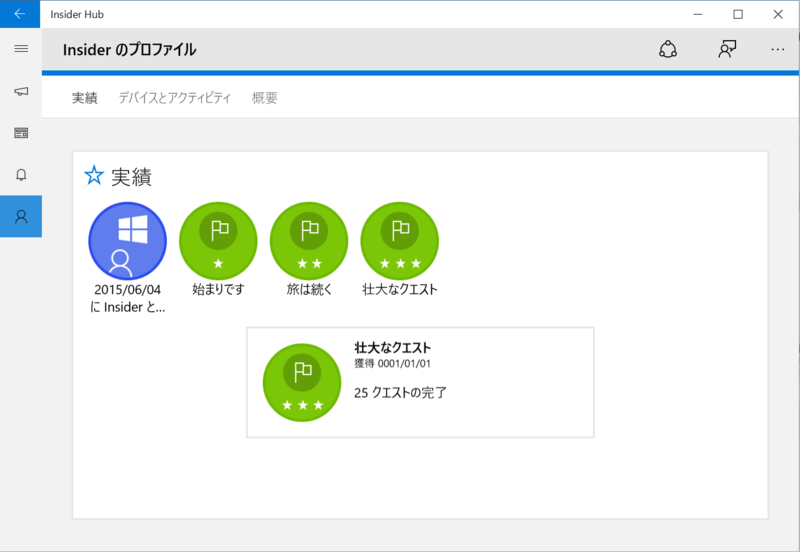Open the alerts bell sidebar icon

point(21,175)
